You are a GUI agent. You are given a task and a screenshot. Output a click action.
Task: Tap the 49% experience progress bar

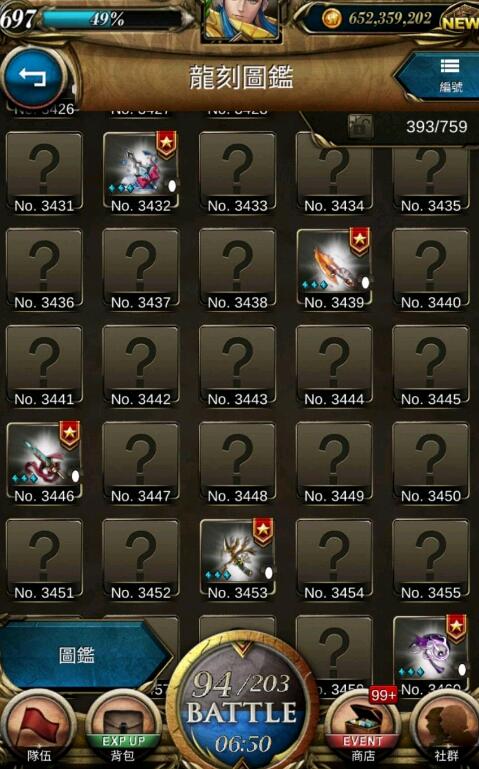pos(114,19)
